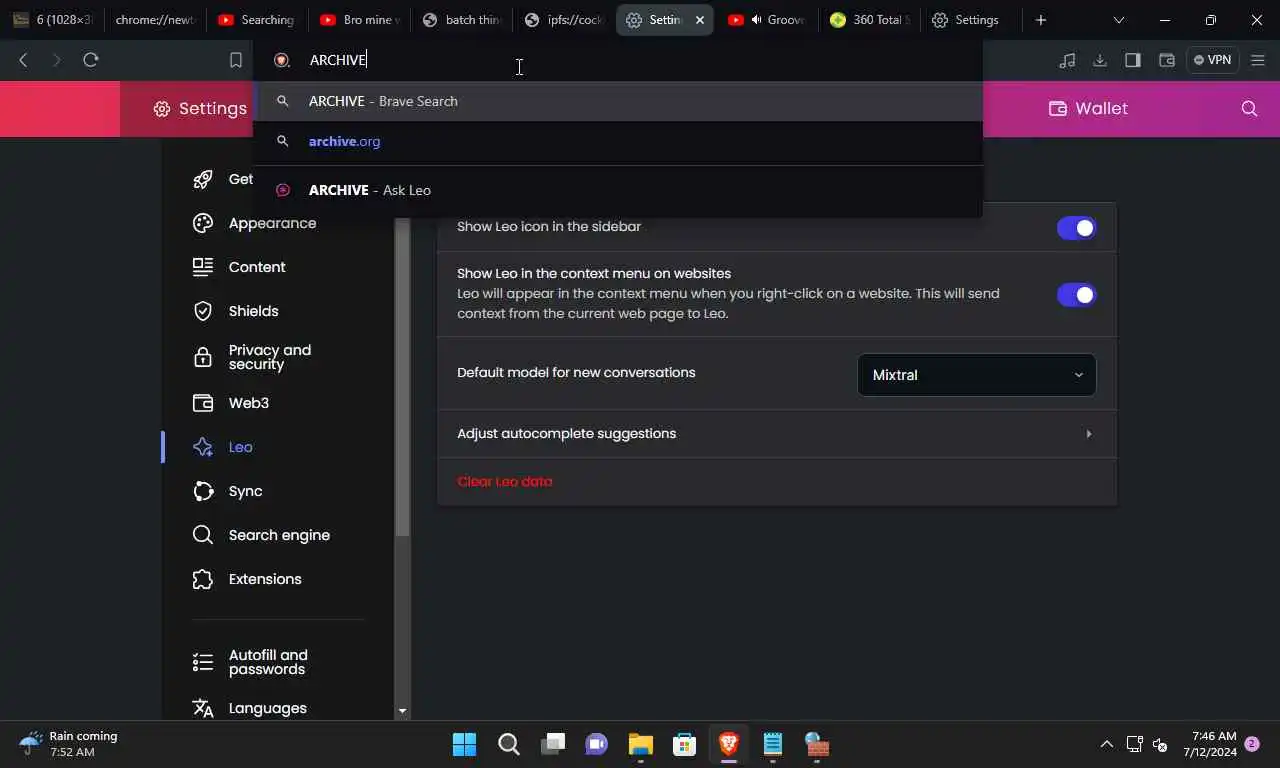Select the archive.org suggestion

point(618,141)
